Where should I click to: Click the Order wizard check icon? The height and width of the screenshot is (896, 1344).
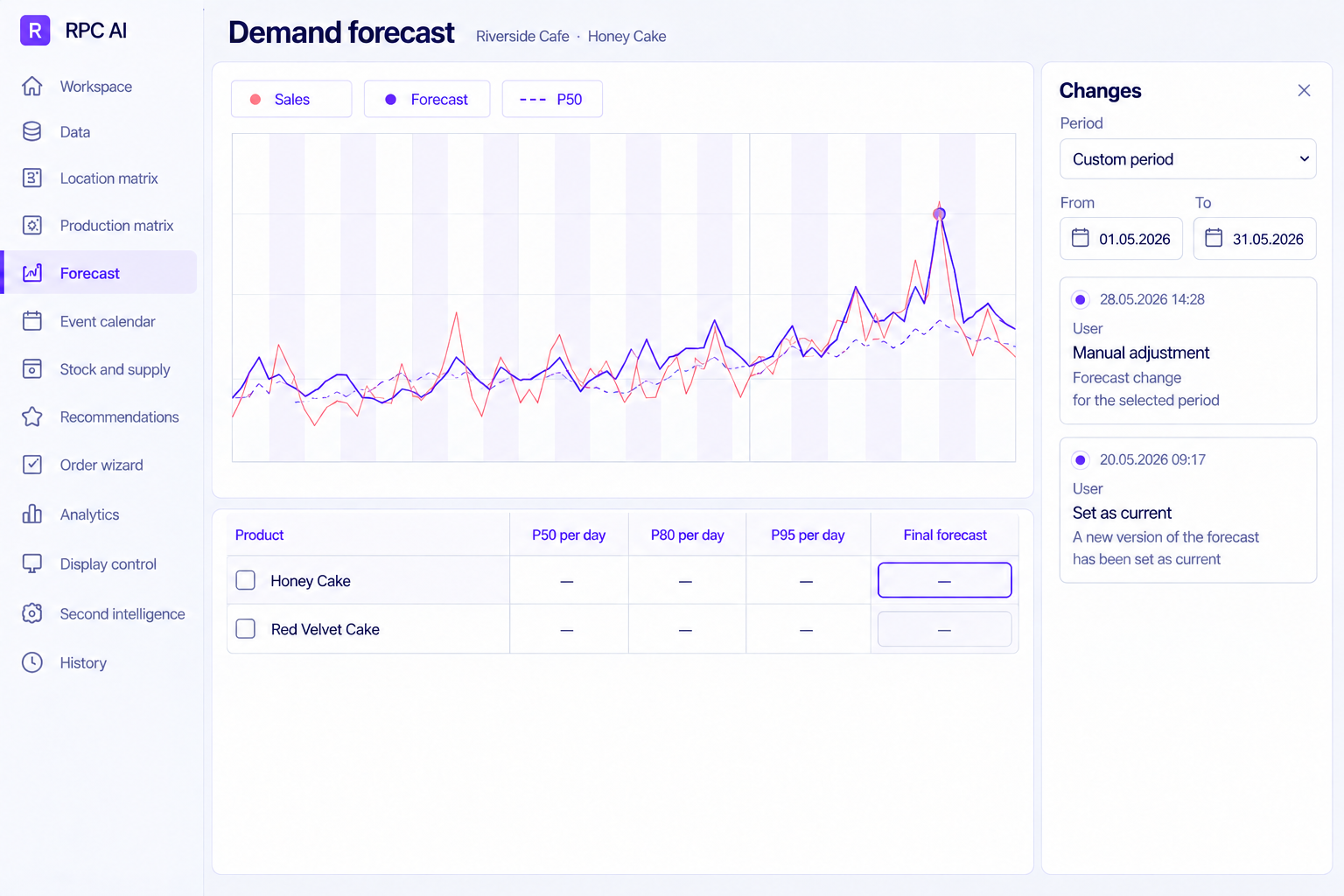[x=32, y=465]
